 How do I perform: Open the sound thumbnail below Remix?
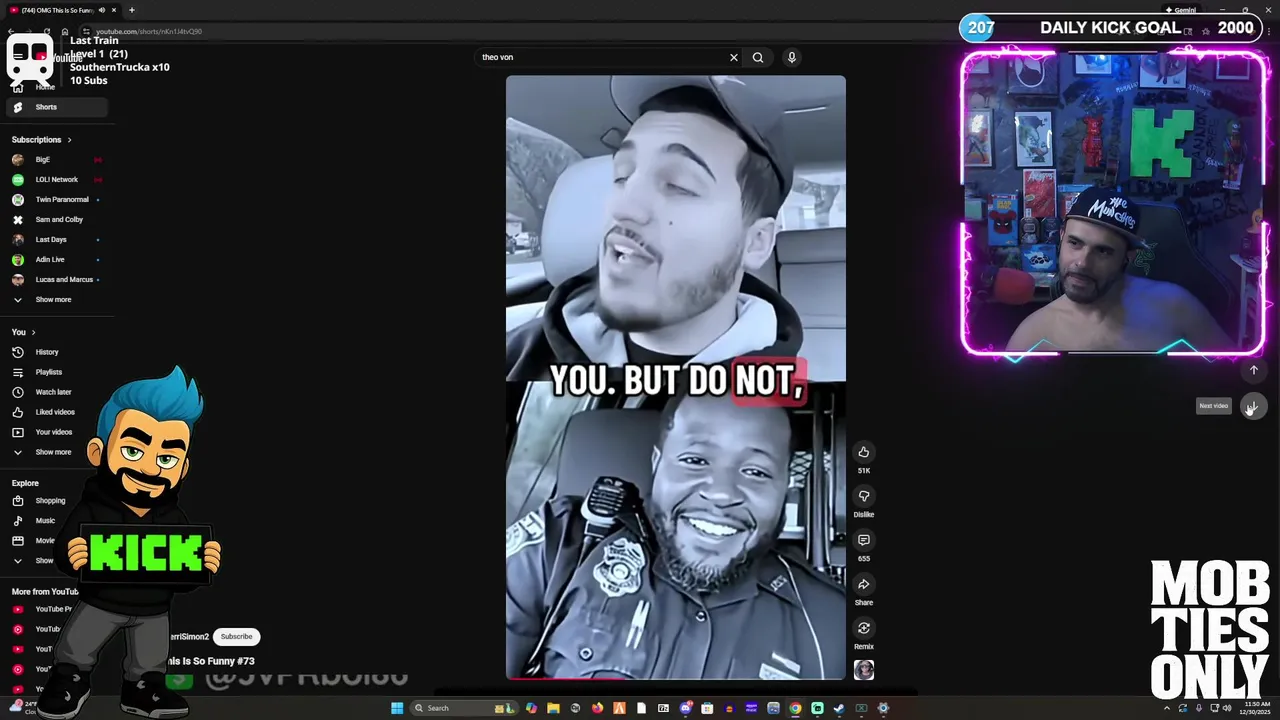pos(864,670)
